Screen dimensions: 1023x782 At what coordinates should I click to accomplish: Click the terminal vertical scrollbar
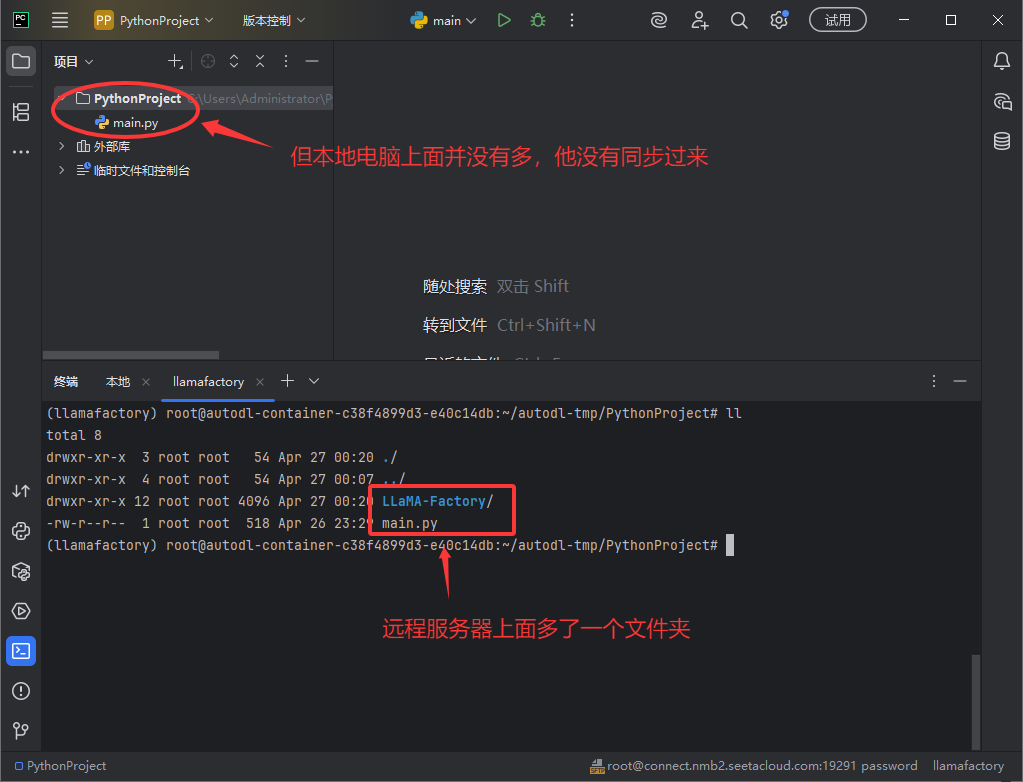point(976,702)
